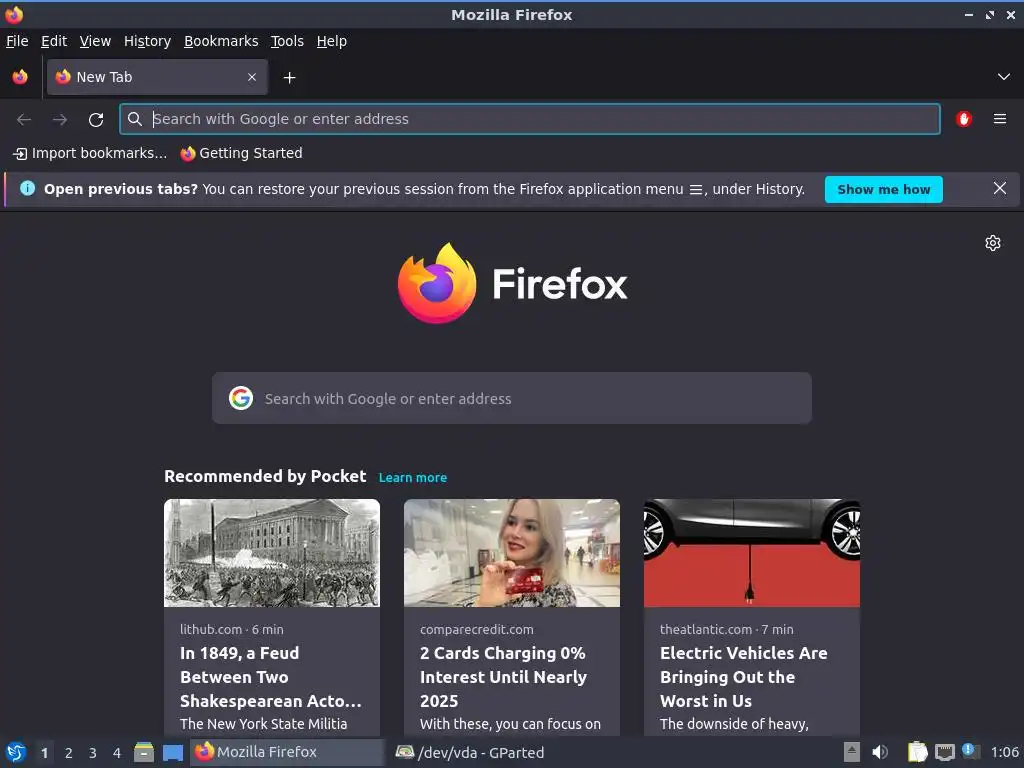Click the taskbar clock showing 1:06

click(x=1004, y=752)
